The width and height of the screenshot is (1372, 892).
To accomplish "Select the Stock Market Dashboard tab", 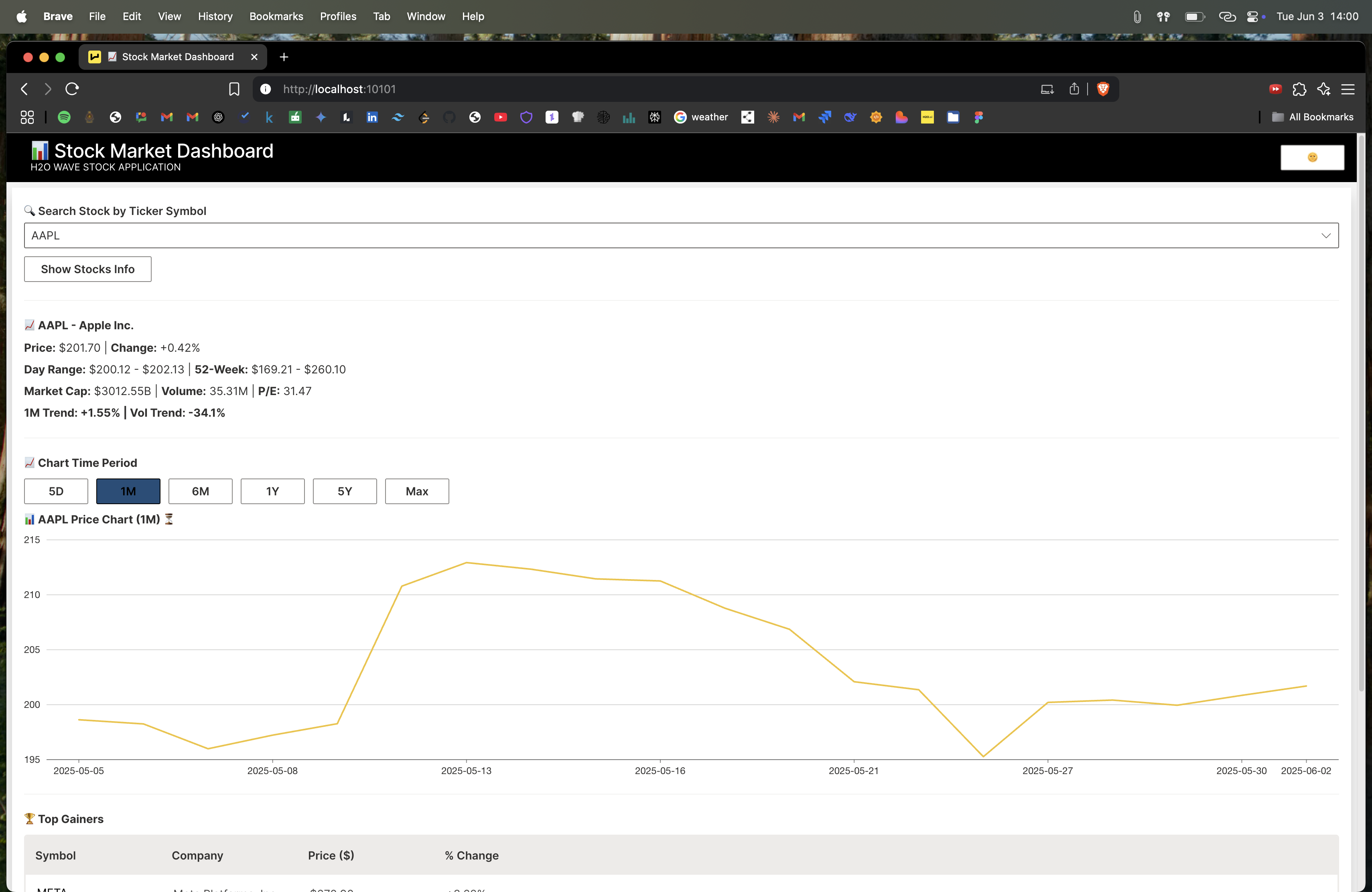I will tap(173, 57).
